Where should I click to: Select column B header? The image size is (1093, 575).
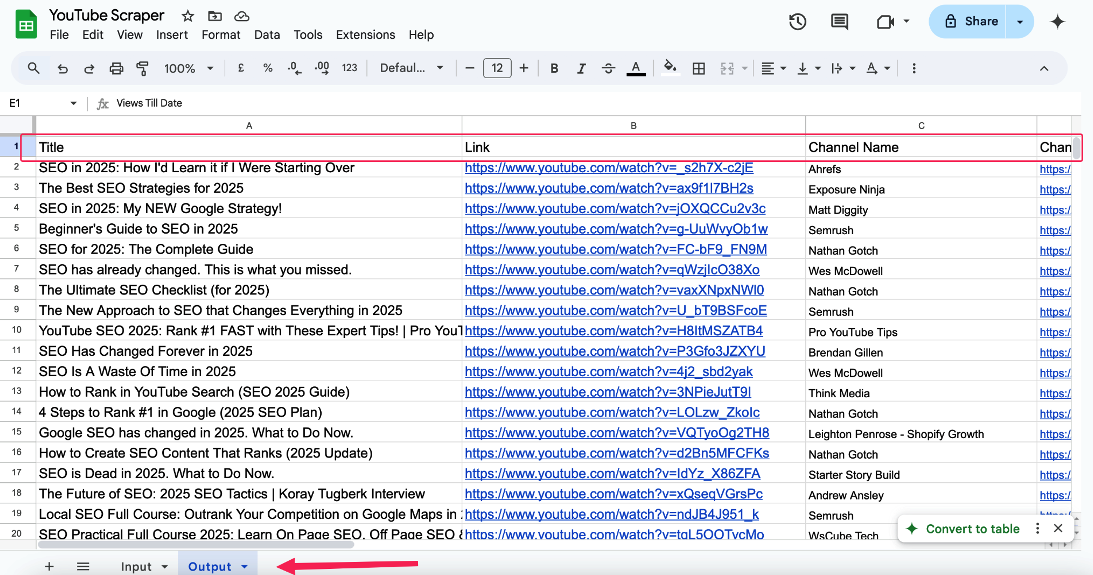coord(634,125)
